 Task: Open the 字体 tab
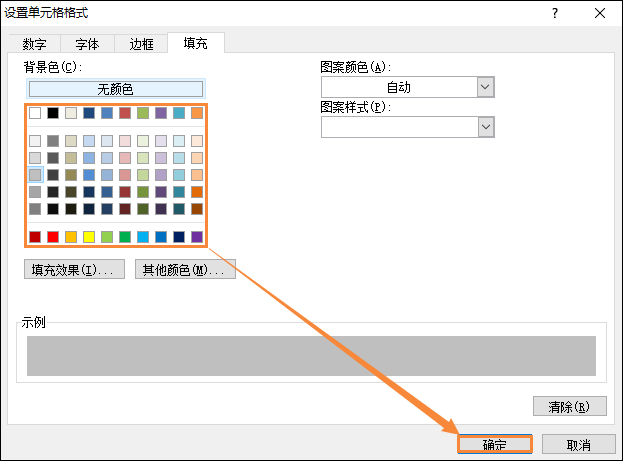[x=87, y=44]
